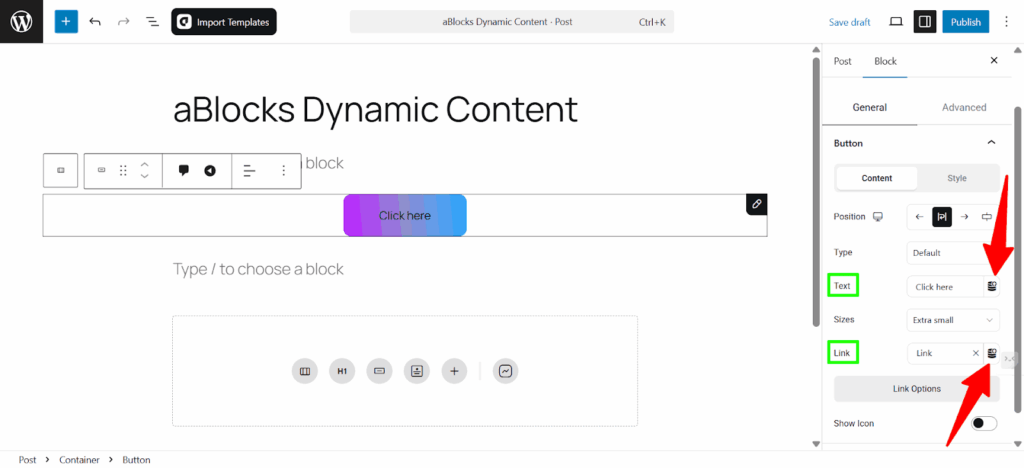1024x468 pixels.
Task: Open the document overview list
Action: point(152,22)
